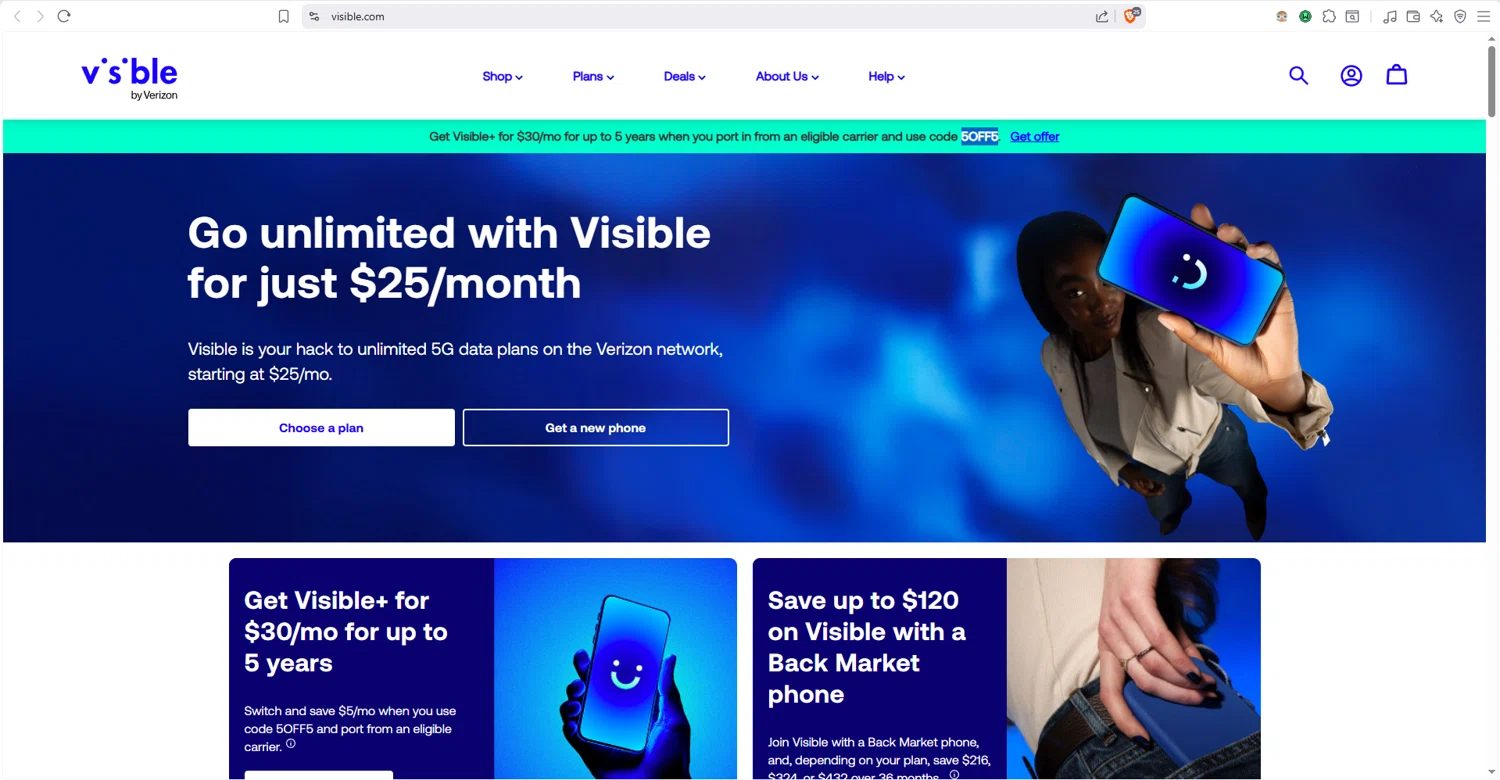Click the visible.com address bar field

coord(700,16)
